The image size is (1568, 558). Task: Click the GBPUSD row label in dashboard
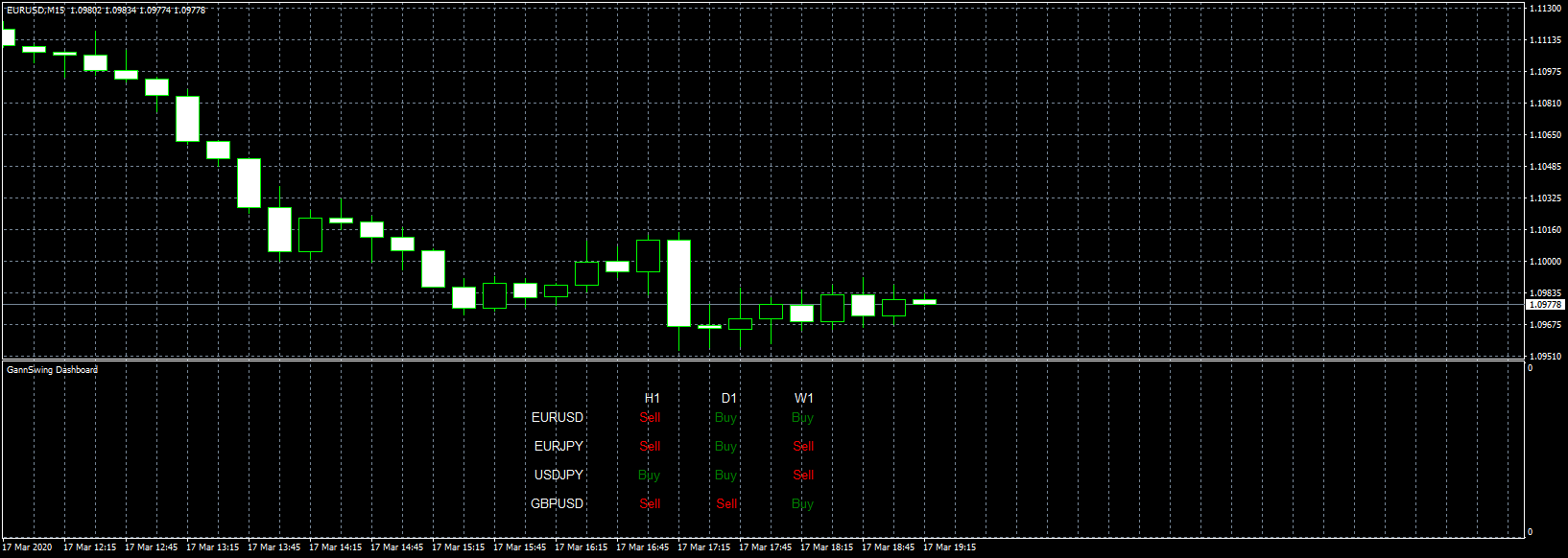tap(558, 503)
